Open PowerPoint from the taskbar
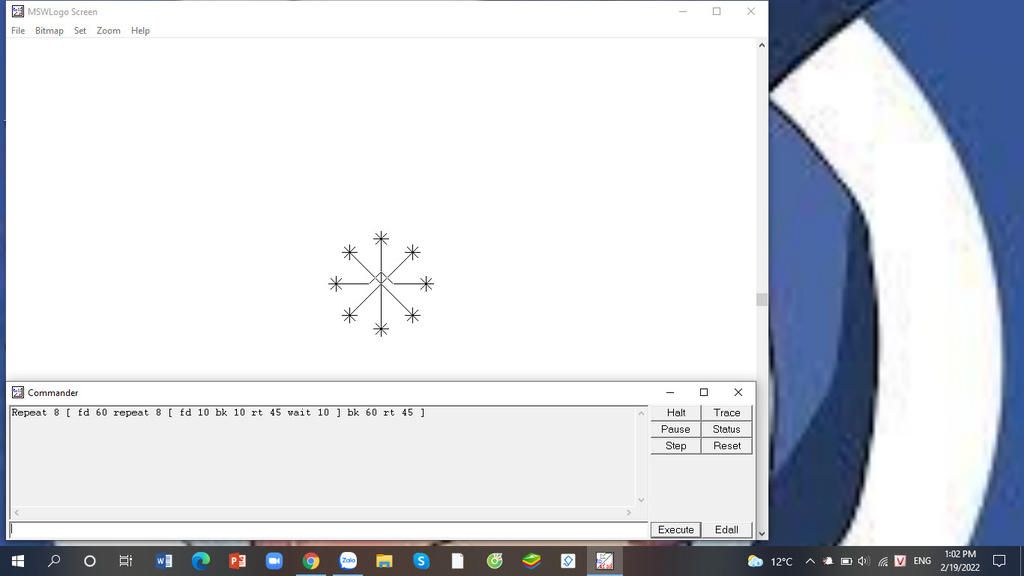This screenshot has height=576, width=1024. tap(237, 561)
